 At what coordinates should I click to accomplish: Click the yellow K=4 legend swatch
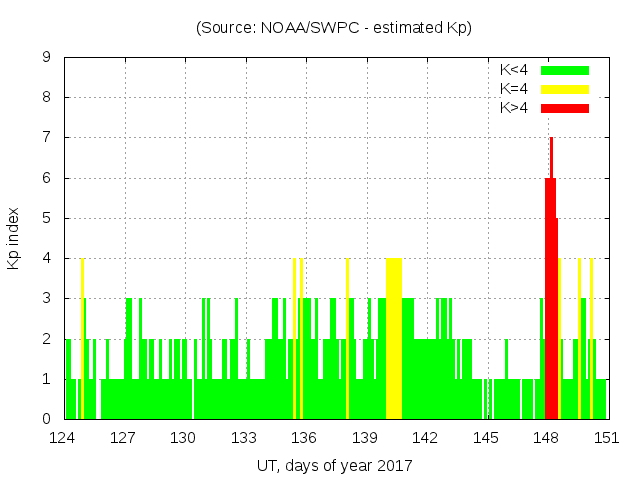click(565, 89)
